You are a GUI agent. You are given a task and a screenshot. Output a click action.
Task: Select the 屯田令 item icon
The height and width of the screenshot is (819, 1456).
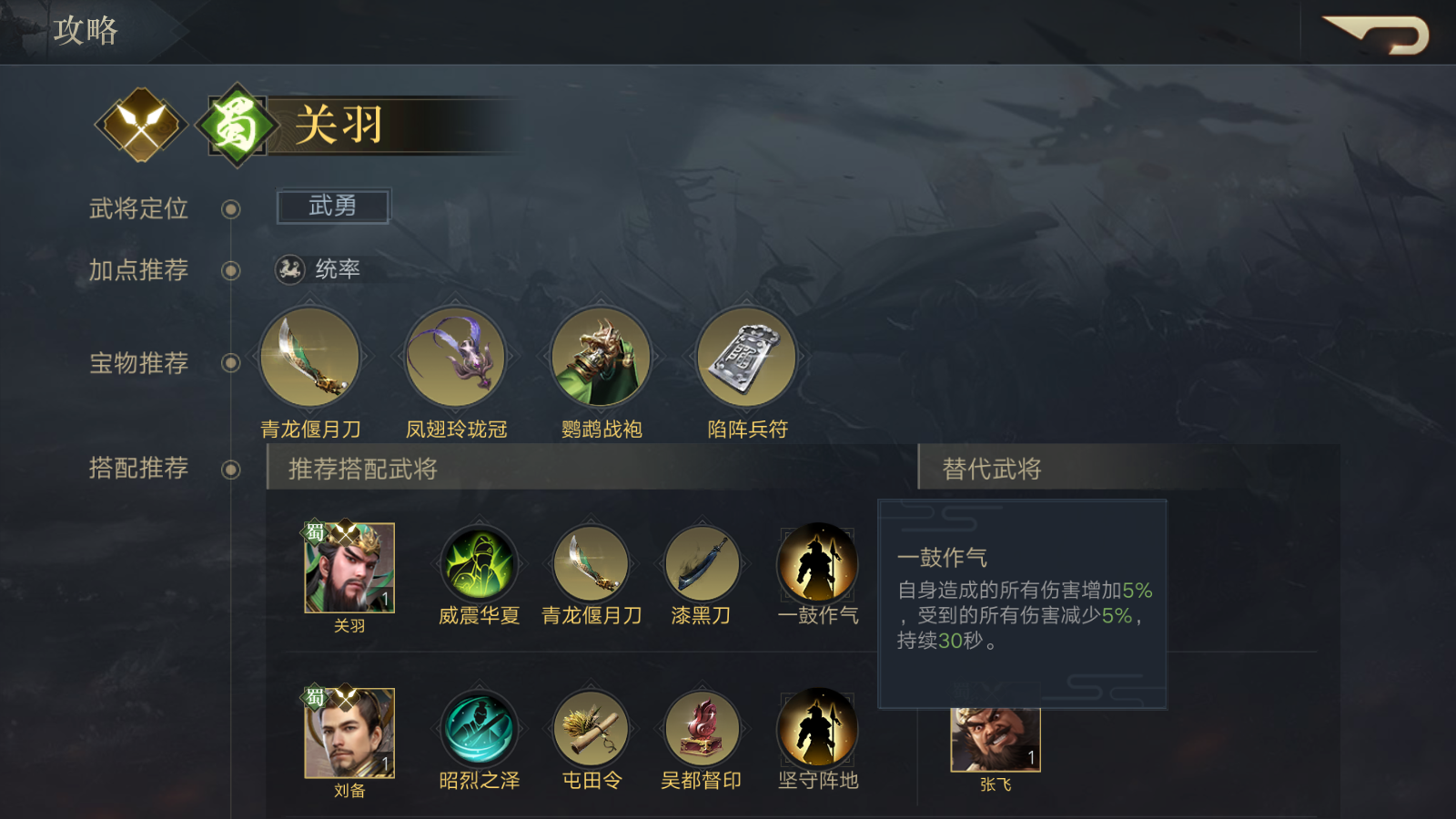(x=591, y=729)
